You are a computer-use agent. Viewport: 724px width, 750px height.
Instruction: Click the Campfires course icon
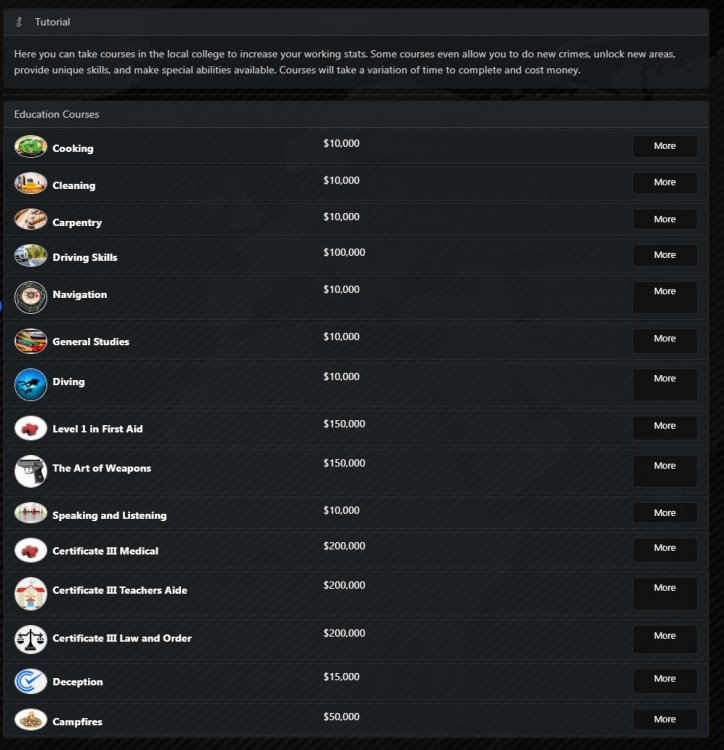click(x=31, y=720)
